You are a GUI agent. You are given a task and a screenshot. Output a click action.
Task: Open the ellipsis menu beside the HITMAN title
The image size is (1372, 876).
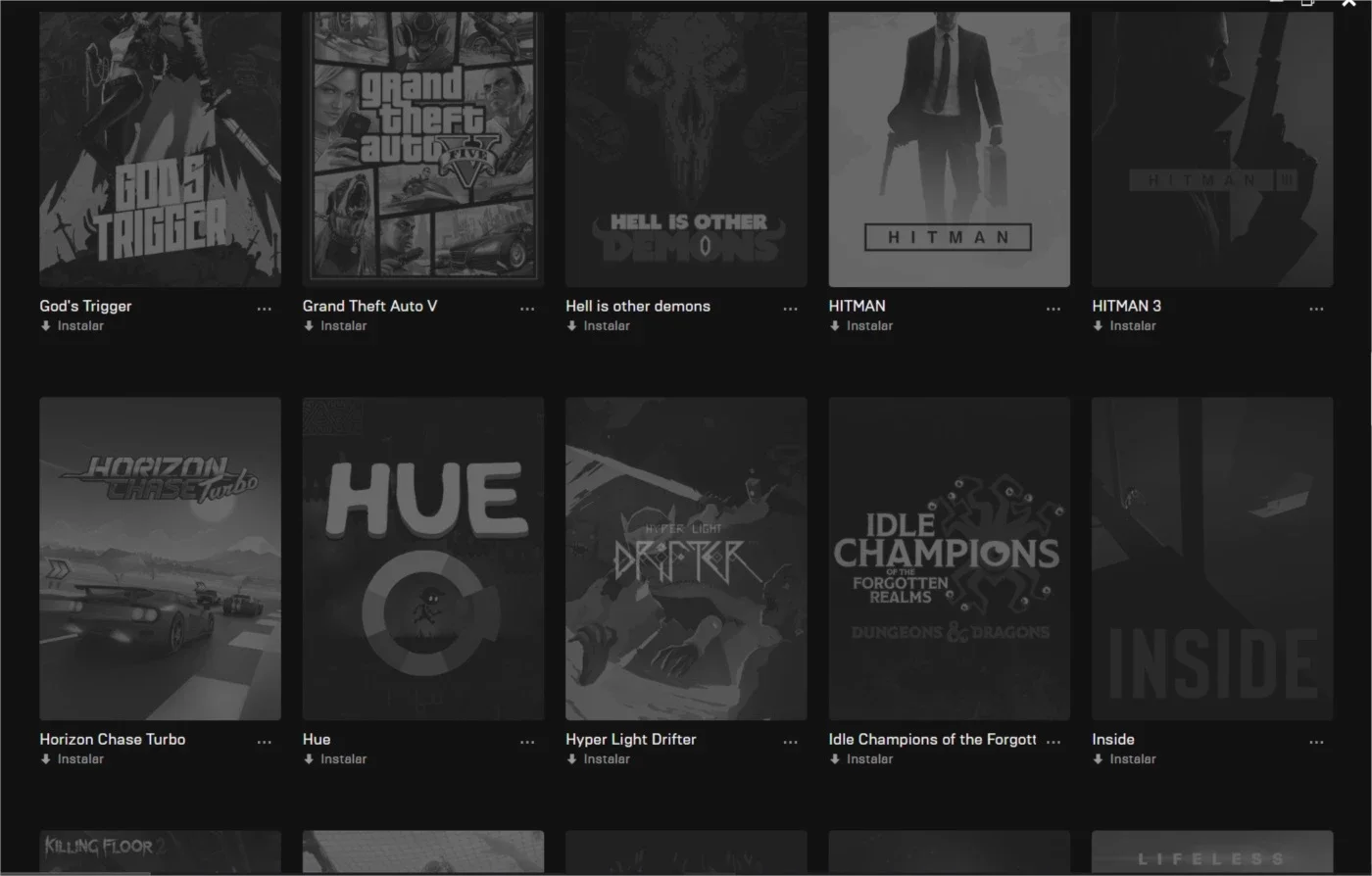click(1053, 309)
